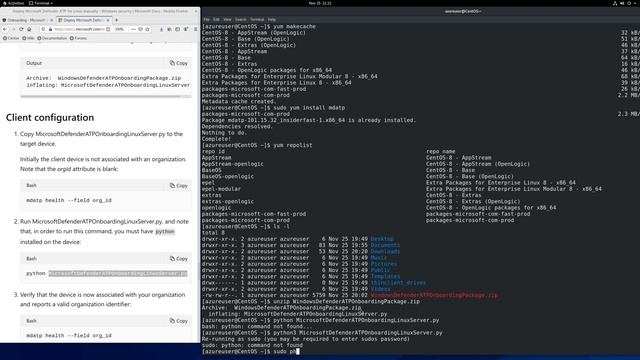Click the Documents directory in ls output
Image resolution: width=640 pixels, height=360 pixels.
point(385,245)
